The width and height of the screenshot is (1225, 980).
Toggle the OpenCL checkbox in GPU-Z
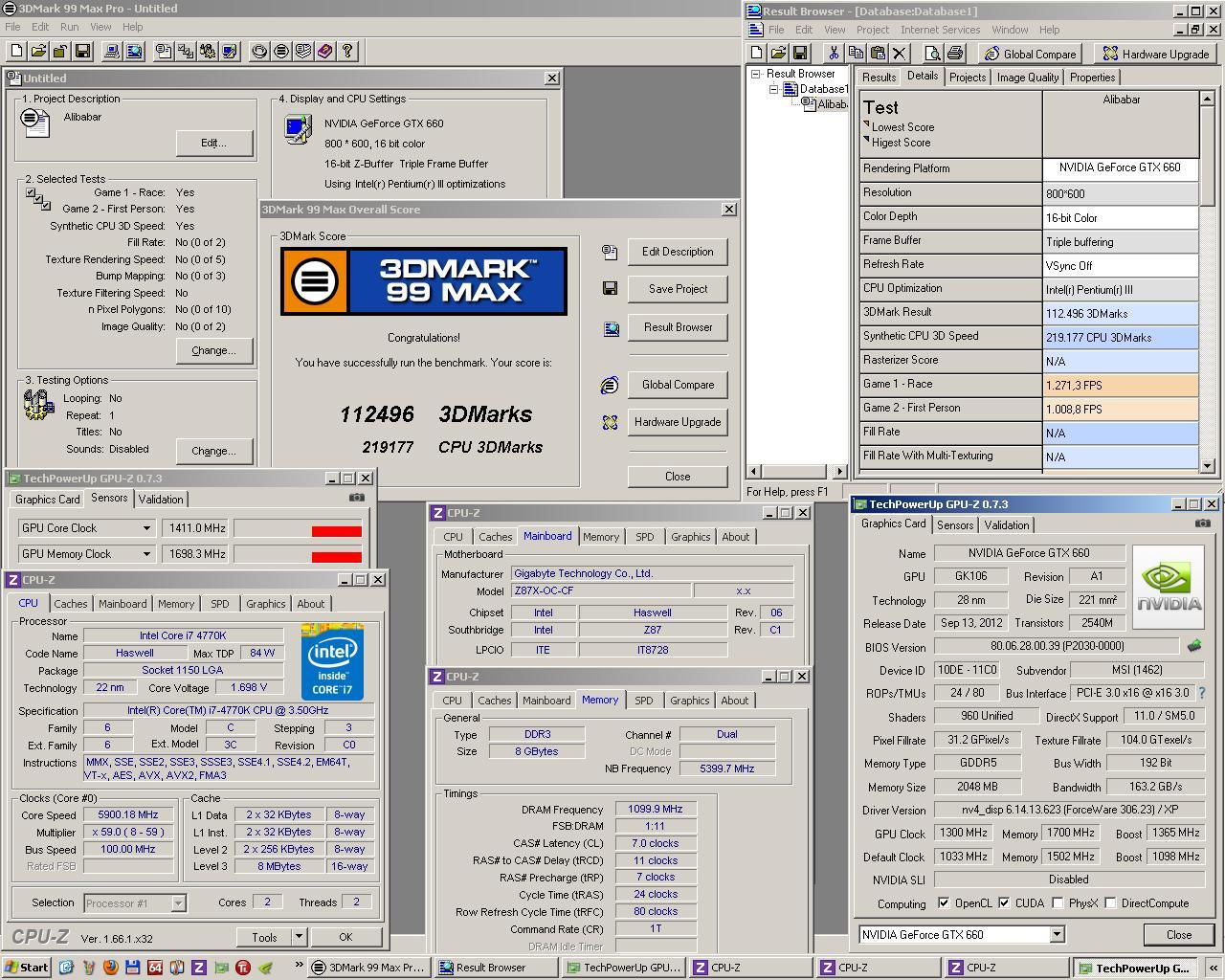pos(944,902)
